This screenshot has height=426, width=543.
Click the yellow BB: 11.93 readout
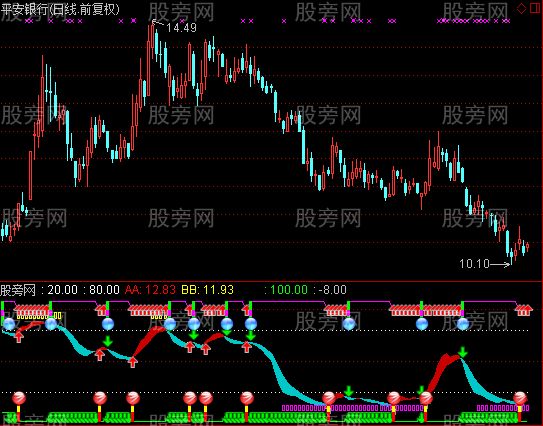pyautogui.click(x=208, y=290)
